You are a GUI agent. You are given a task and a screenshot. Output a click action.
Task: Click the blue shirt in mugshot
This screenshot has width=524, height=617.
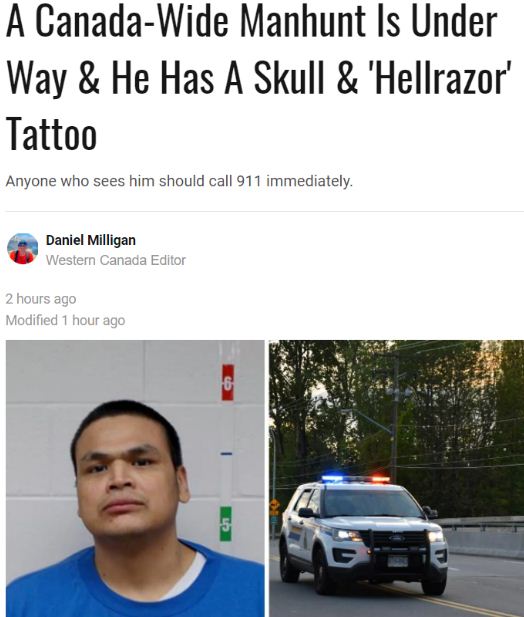[135, 581]
